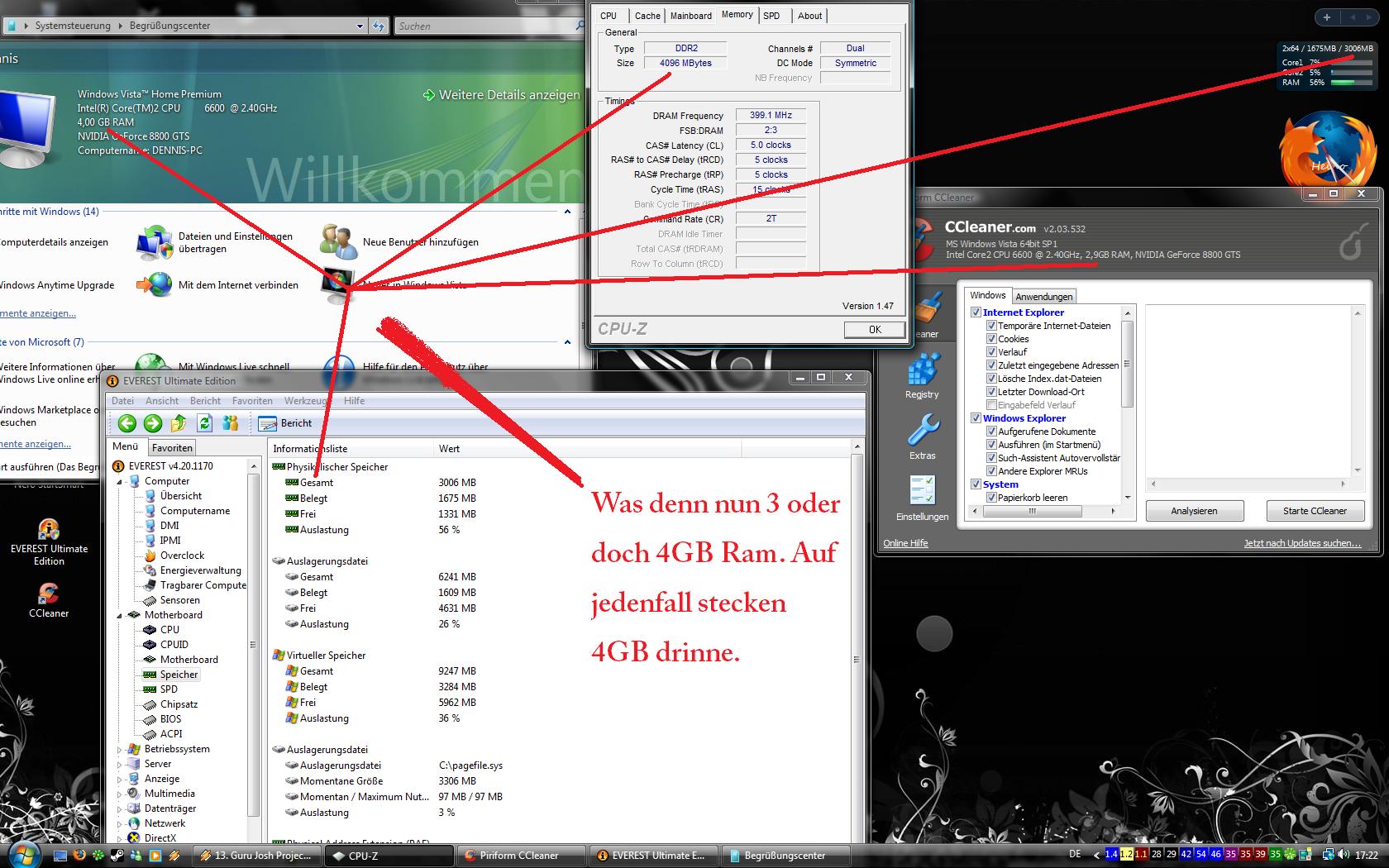Image resolution: width=1389 pixels, height=868 pixels.
Task: Collapse Computer node in EVEREST tree
Action: (x=119, y=481)
